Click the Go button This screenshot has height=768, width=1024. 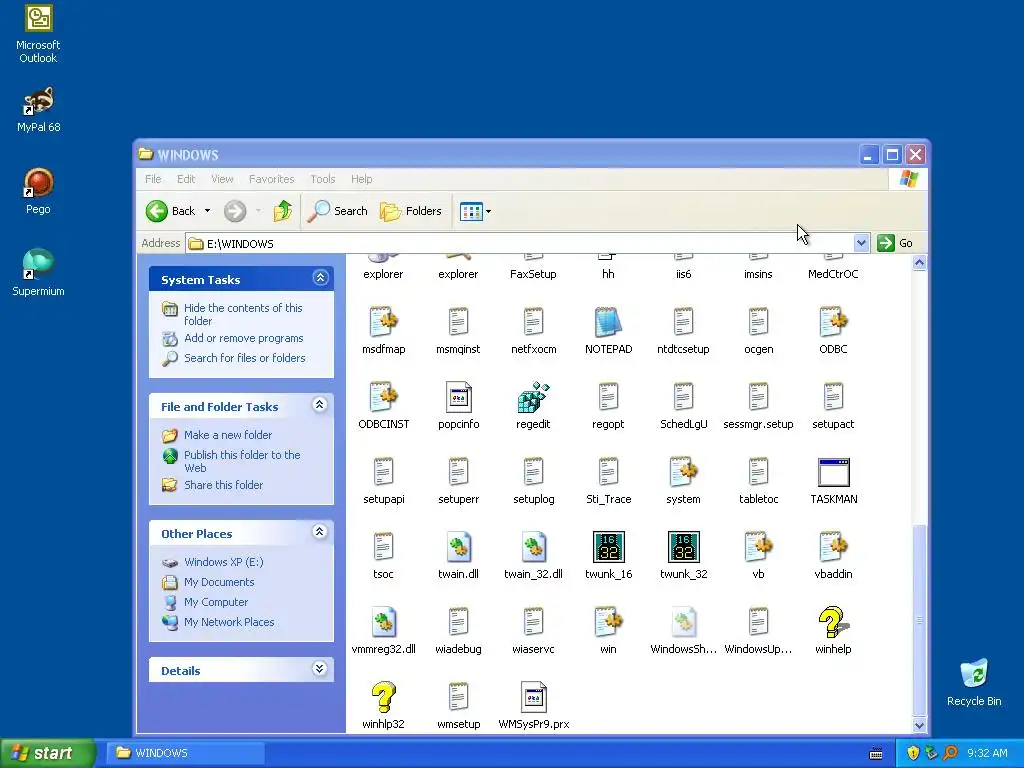pyautogui.click(x=895, y=243)
